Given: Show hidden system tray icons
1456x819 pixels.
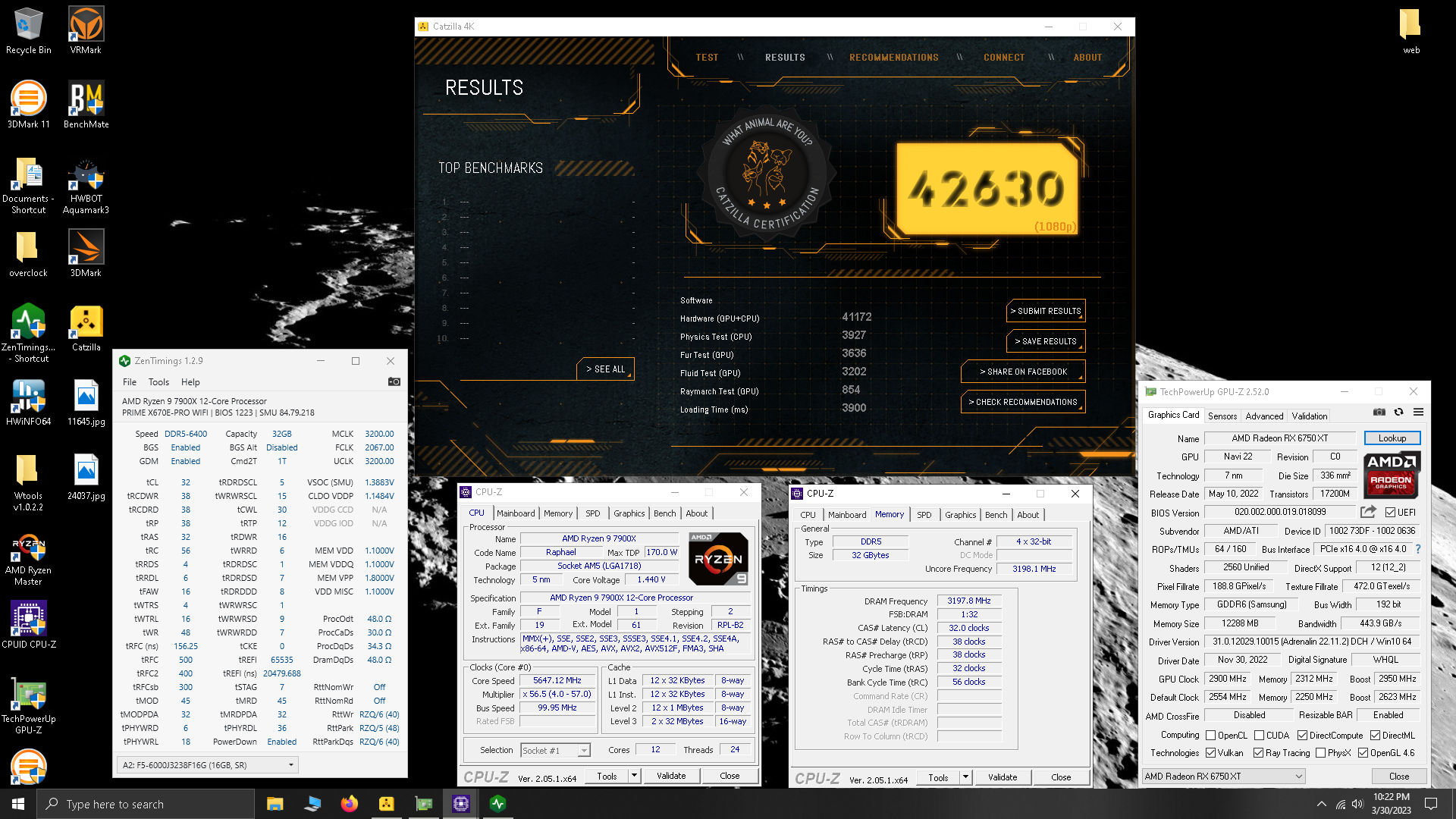Looking at the screenshot, I should (1321, 805).
